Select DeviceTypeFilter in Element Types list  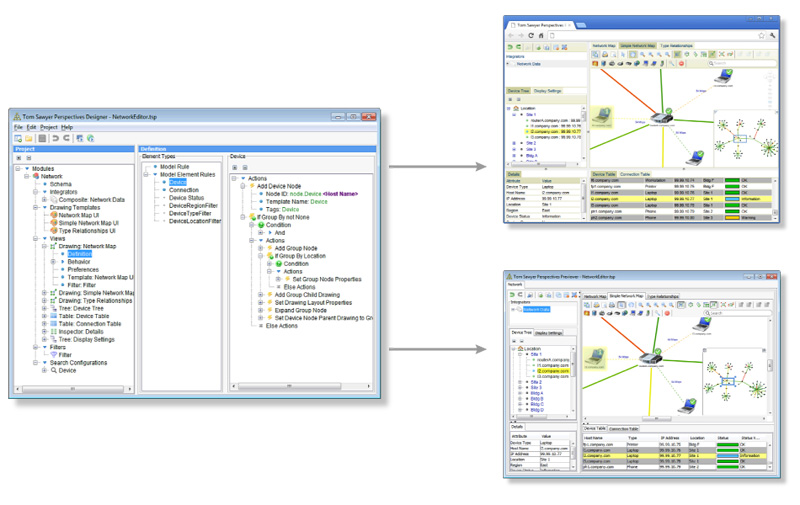[x=190, y=213]
